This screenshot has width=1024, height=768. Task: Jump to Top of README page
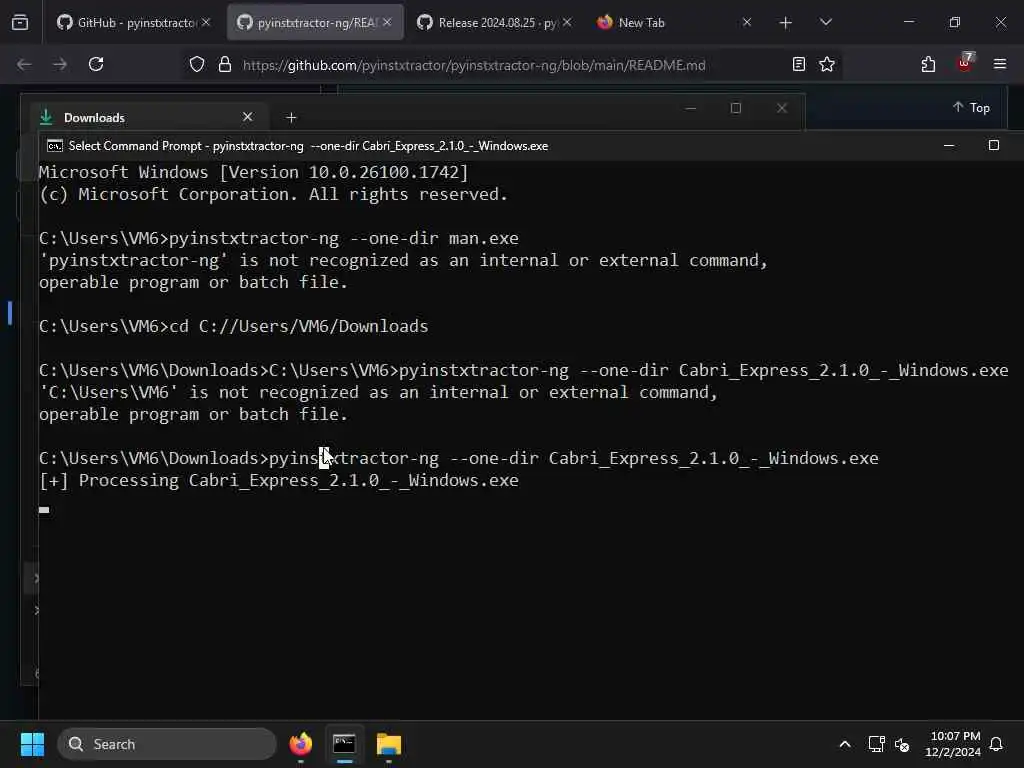click(x=971, y=108)
